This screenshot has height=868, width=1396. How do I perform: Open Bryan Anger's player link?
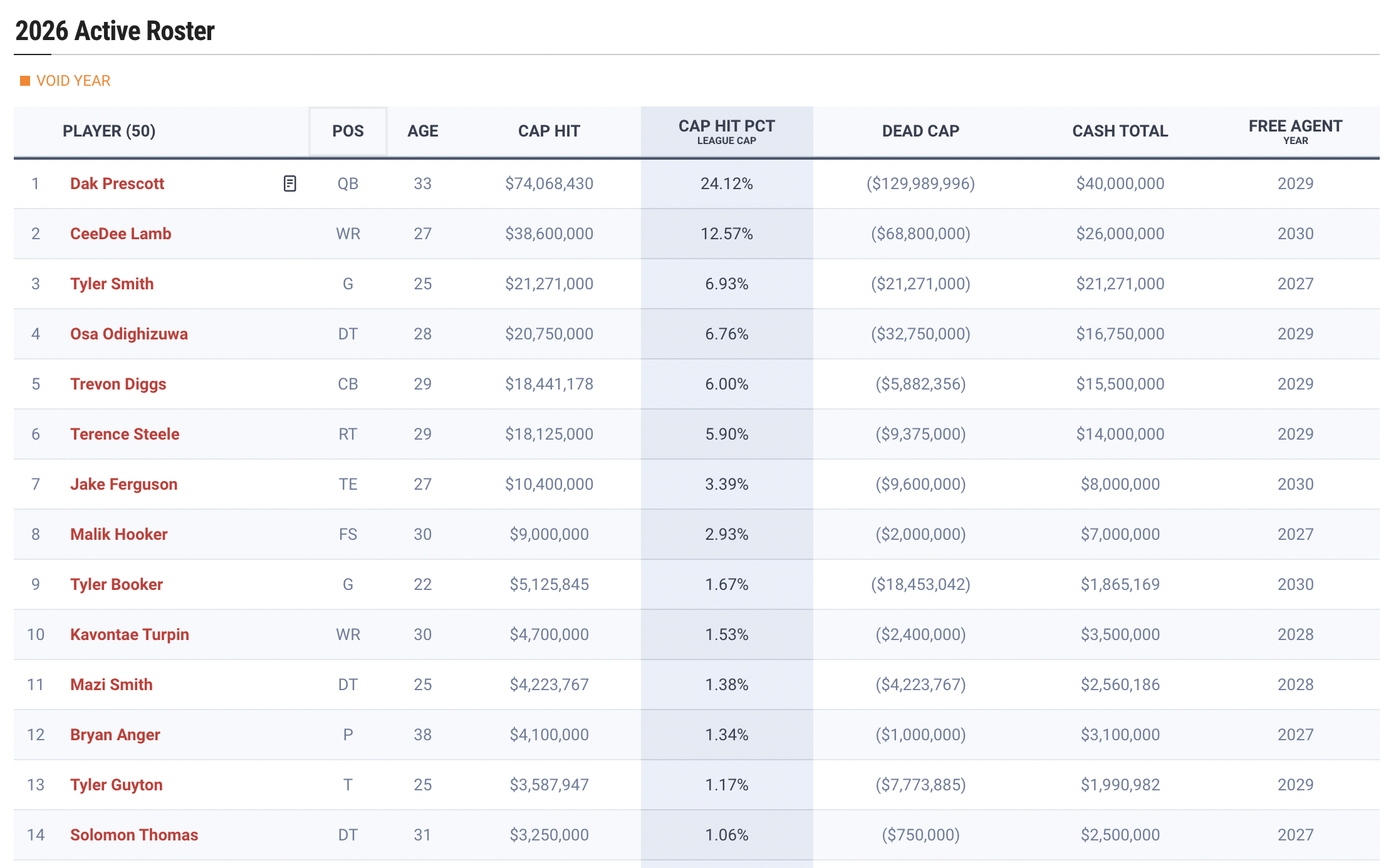click(x=115, y=735)
